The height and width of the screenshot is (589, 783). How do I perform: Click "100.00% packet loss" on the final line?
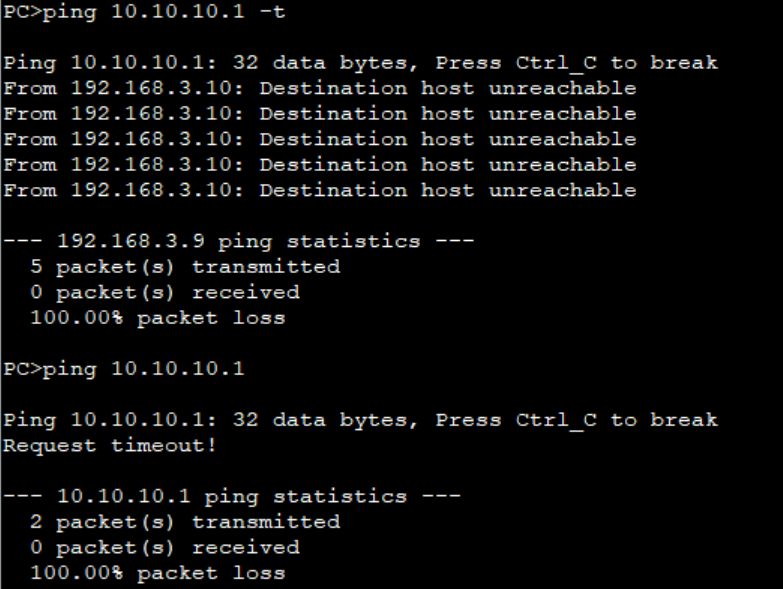click(x=158, y=573)
